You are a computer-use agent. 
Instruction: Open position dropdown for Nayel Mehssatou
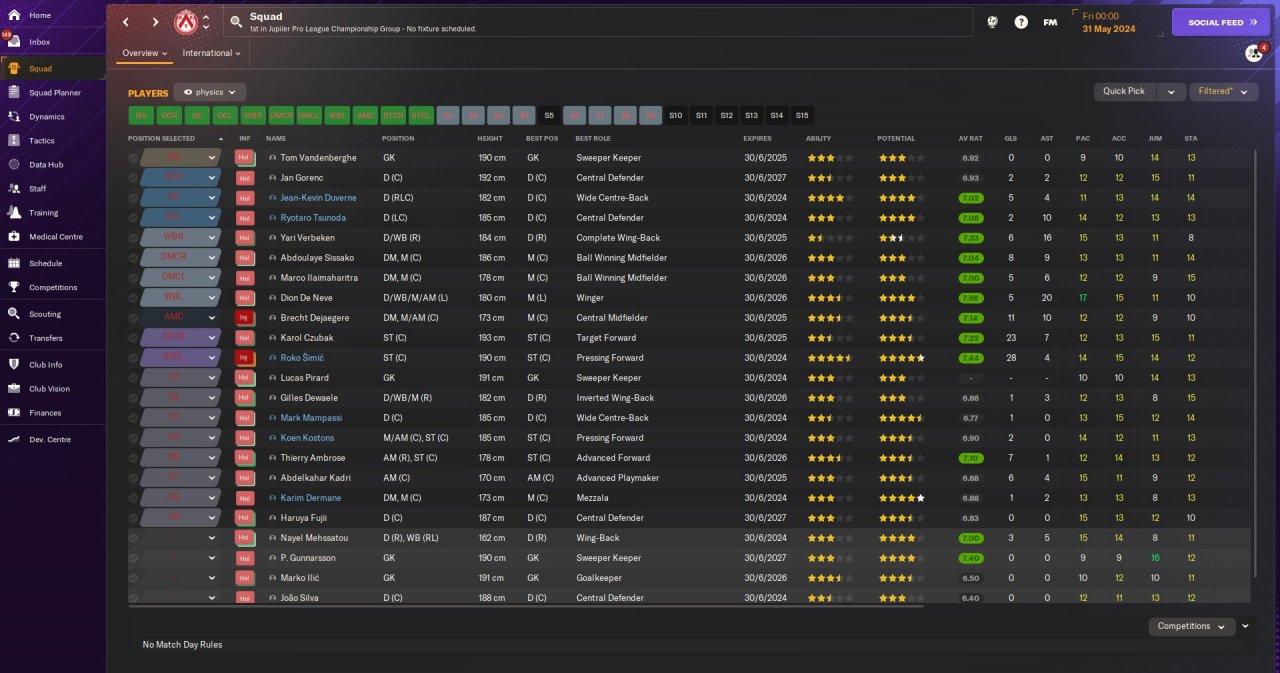point(180,537)
